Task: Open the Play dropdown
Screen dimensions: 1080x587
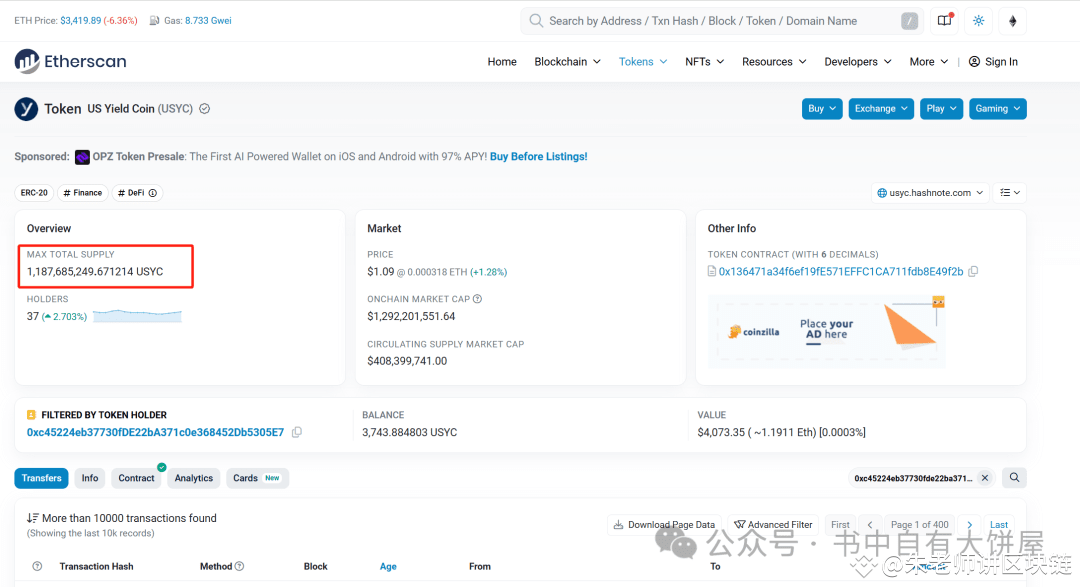Action: coord(942,109)
